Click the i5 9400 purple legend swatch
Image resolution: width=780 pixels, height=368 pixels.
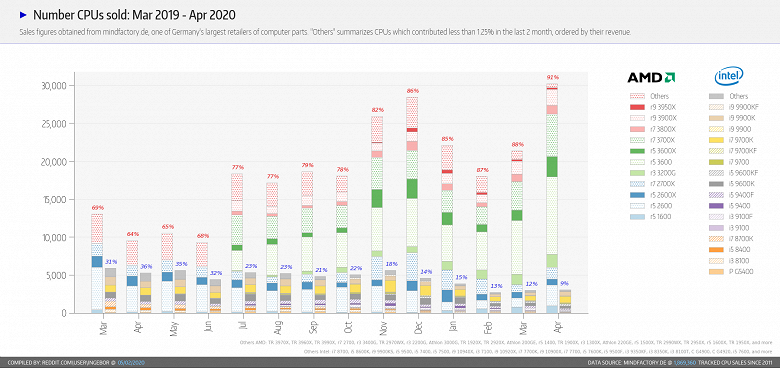point(716,205)
